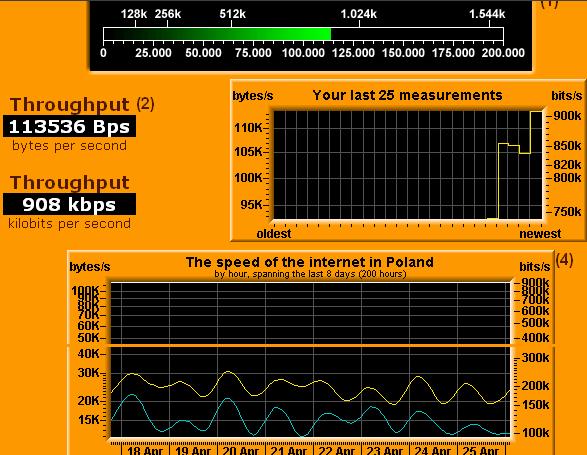Image resolution: width=587 pixels, height=455 pixels.
Task: Open footnote (4) beside Poland chart
Action: tap(564, 260)
